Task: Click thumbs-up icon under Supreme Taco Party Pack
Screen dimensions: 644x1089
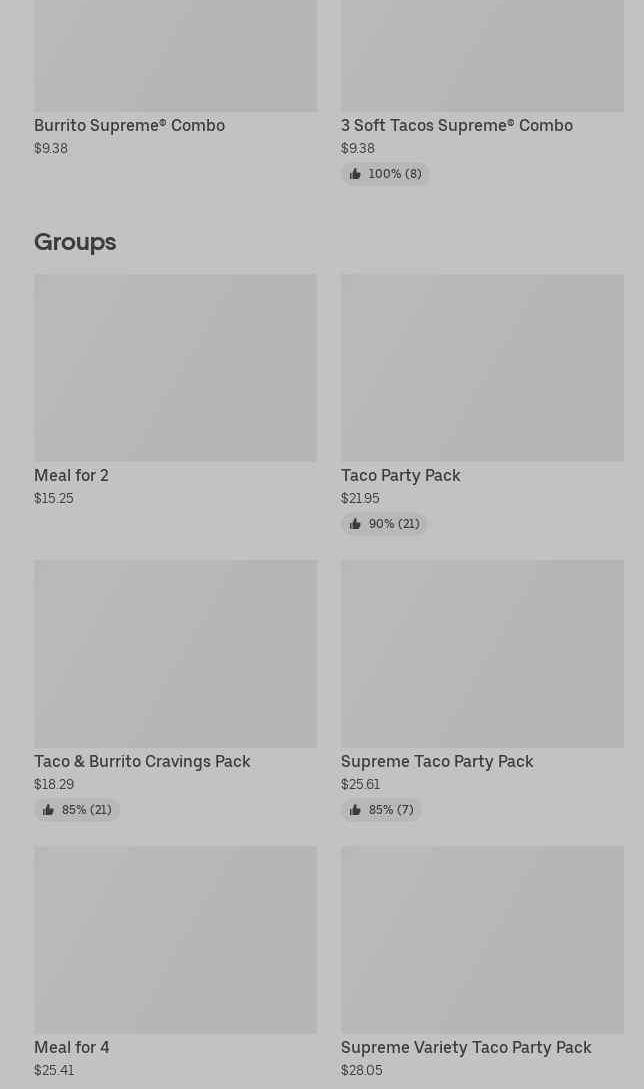Action: (x=355, y=810)
